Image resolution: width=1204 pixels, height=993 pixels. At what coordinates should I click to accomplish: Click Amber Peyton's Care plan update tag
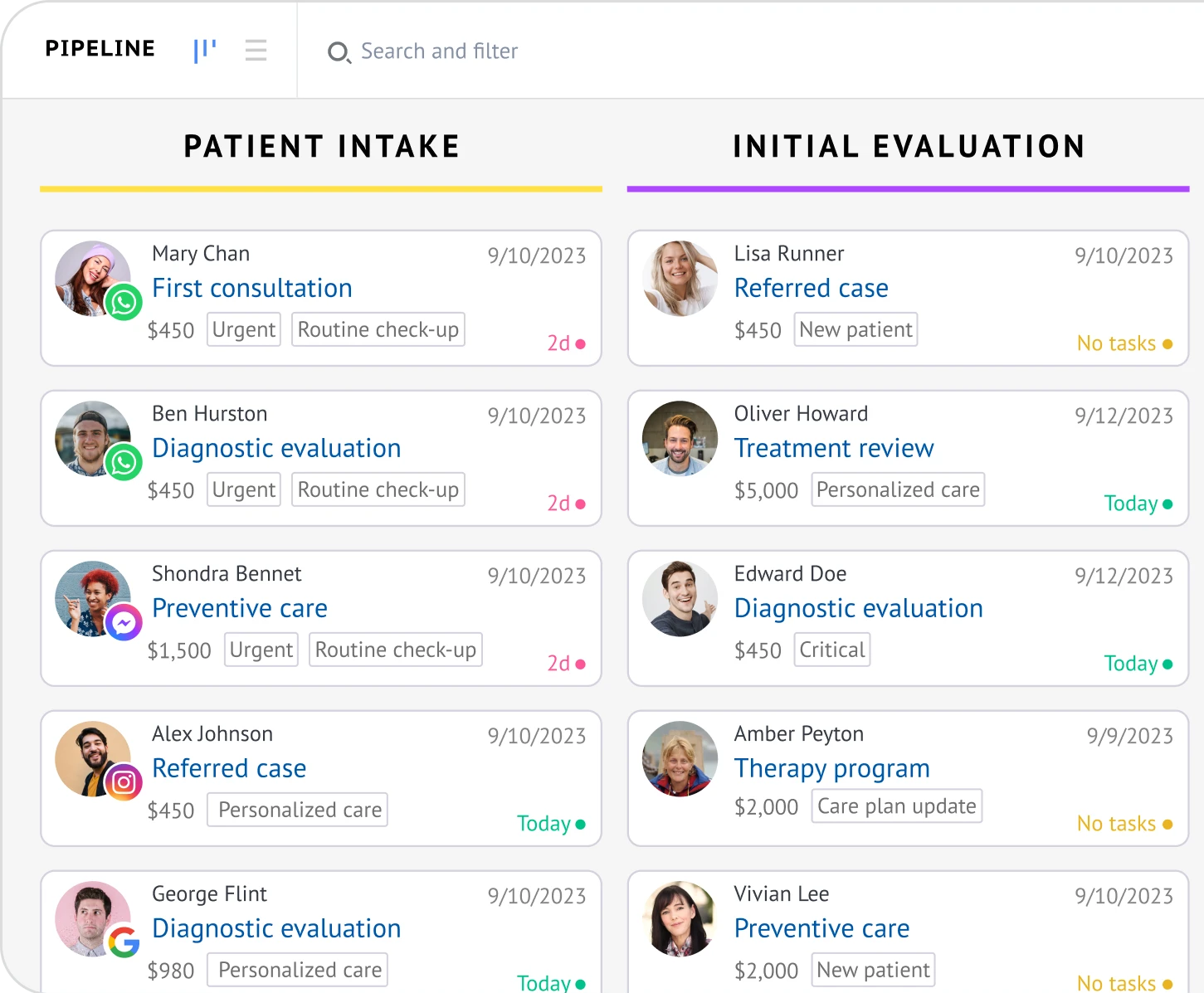[x=896, y=806]
